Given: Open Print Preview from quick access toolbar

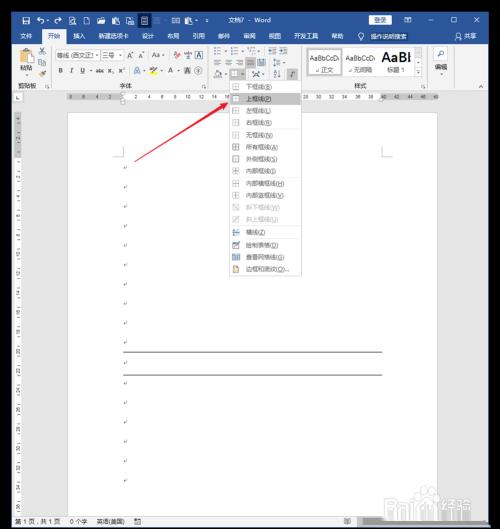Looking at the screenshot, I should coord(72,21).
